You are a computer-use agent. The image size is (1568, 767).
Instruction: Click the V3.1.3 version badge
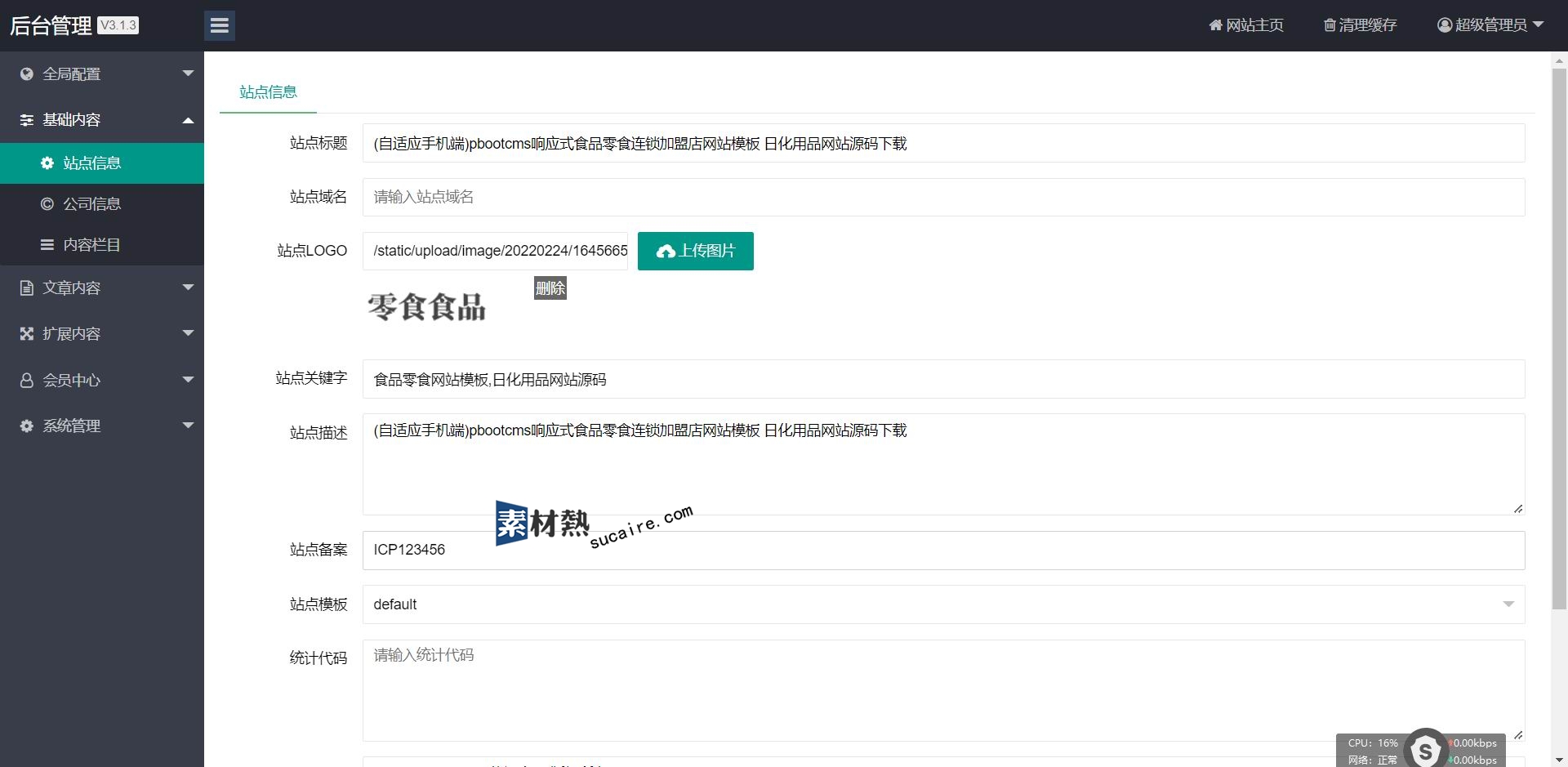pos(118,25)
